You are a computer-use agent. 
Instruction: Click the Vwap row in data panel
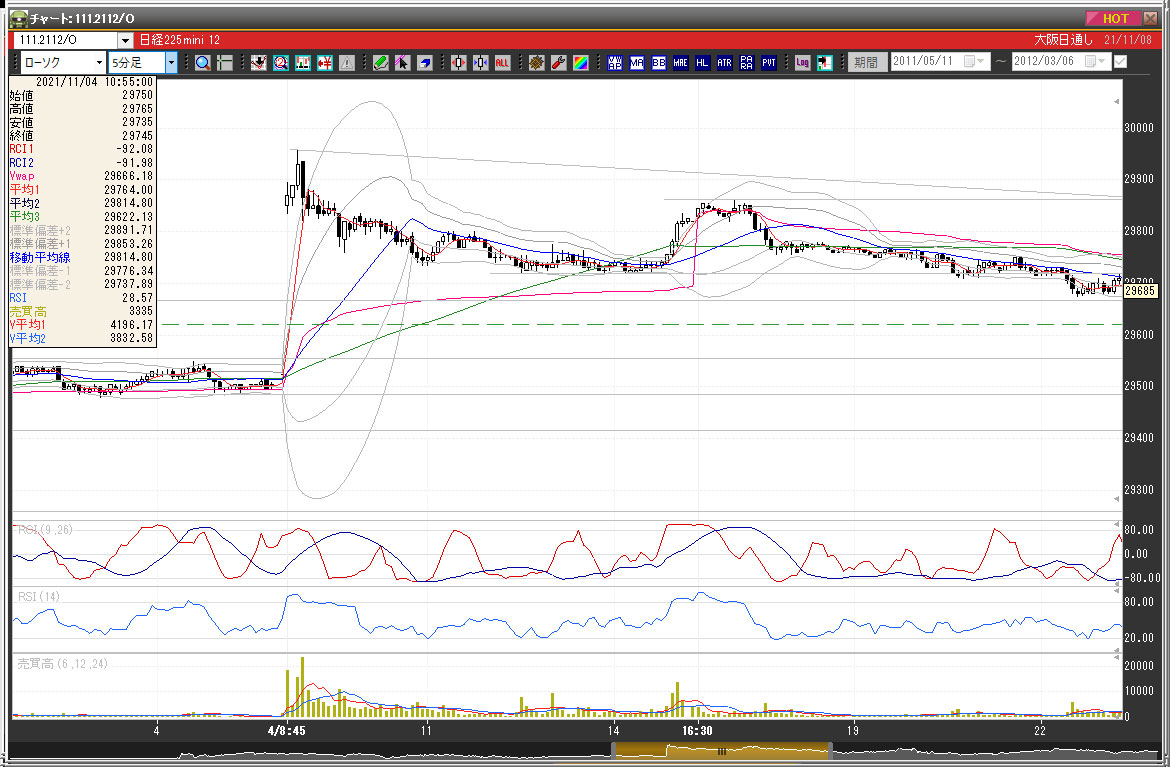click(x=81, y=176)
